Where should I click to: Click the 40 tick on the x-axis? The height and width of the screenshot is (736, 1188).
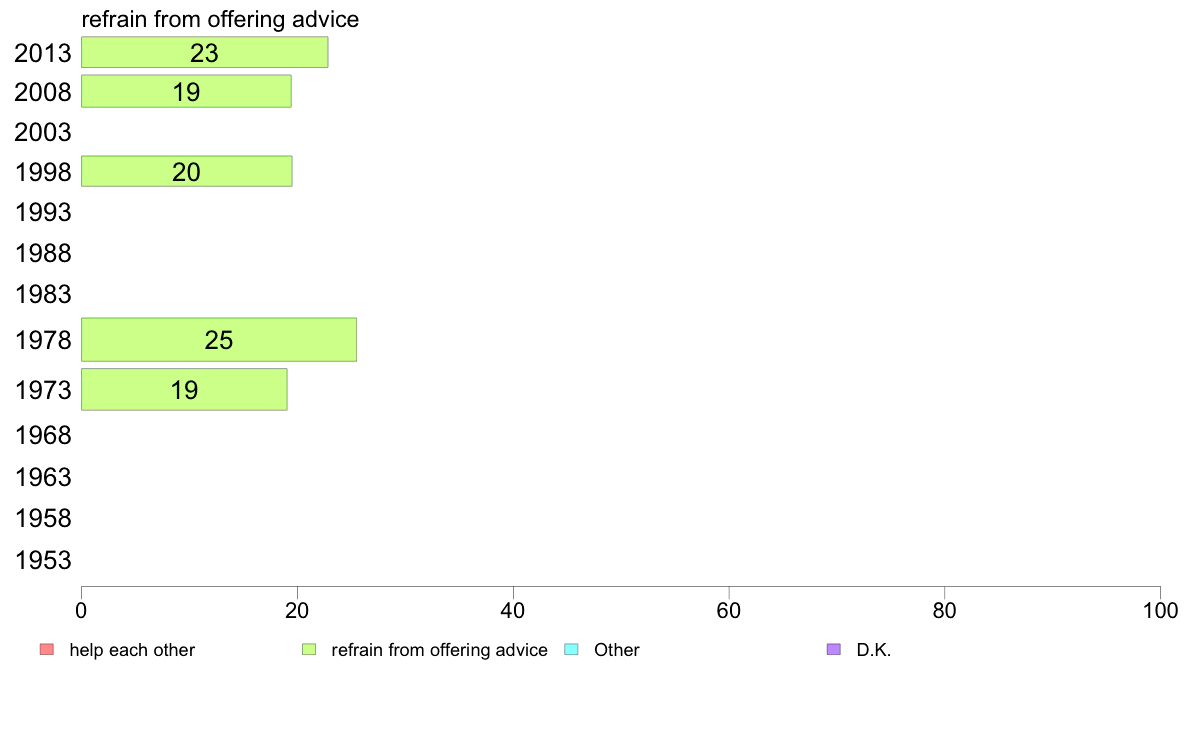tap(513, 609)
